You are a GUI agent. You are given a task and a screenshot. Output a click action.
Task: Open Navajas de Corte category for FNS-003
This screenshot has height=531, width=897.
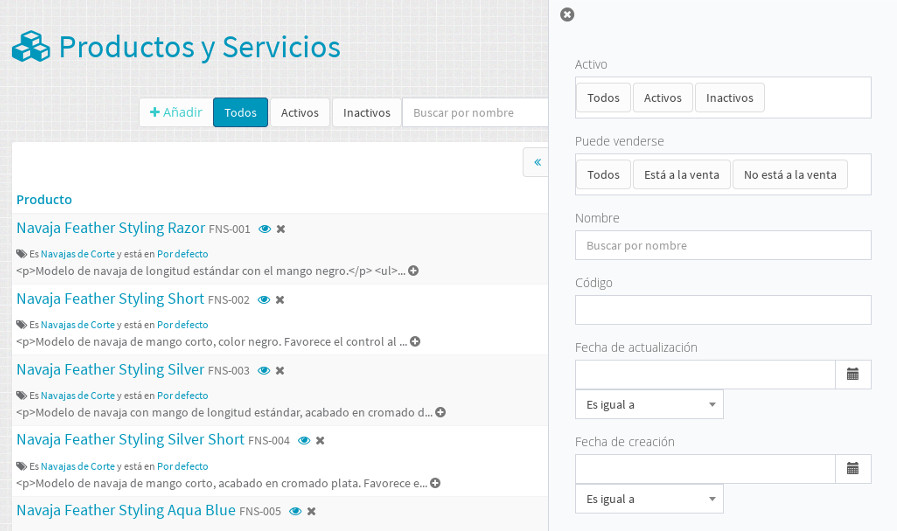[x=78, y=396]
